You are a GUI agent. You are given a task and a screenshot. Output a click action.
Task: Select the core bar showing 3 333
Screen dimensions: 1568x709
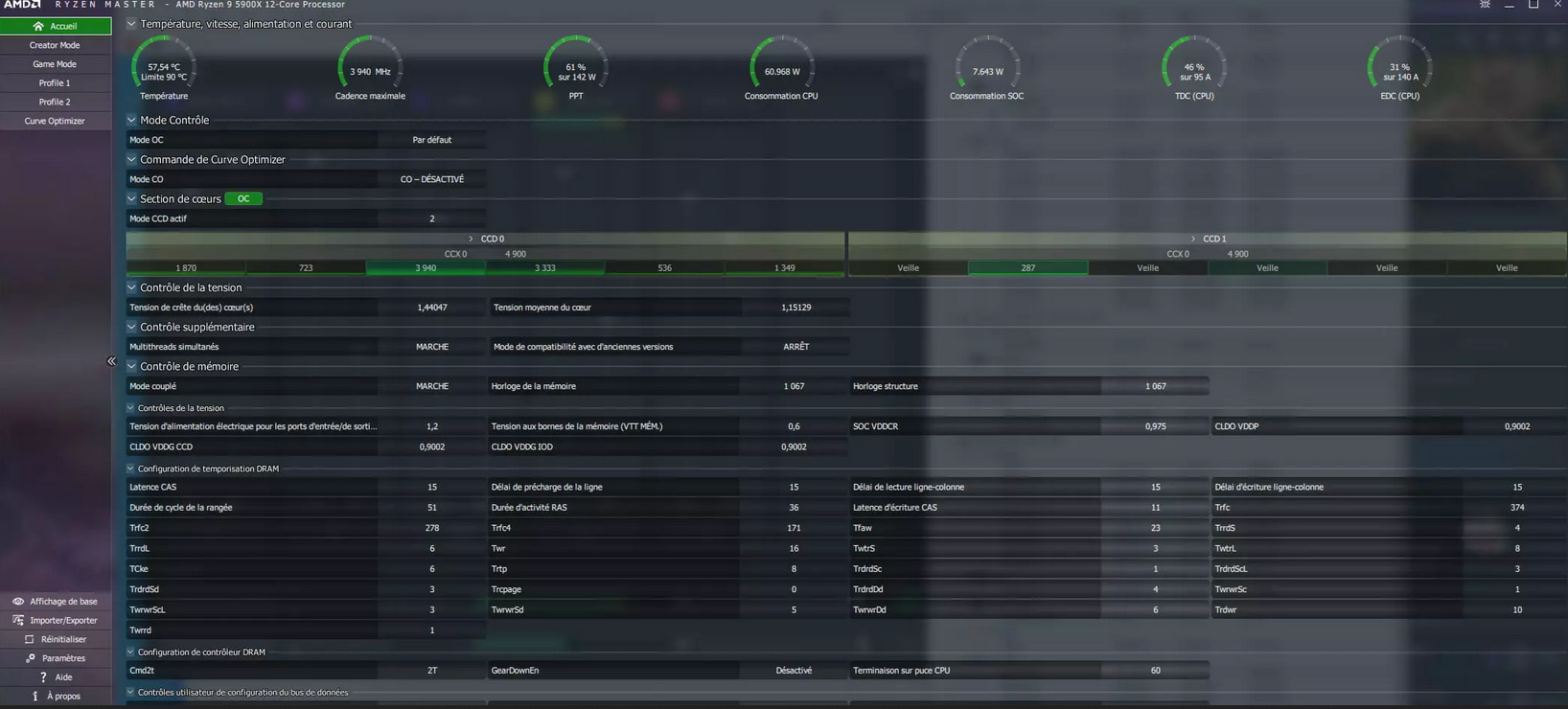point(545,268)
